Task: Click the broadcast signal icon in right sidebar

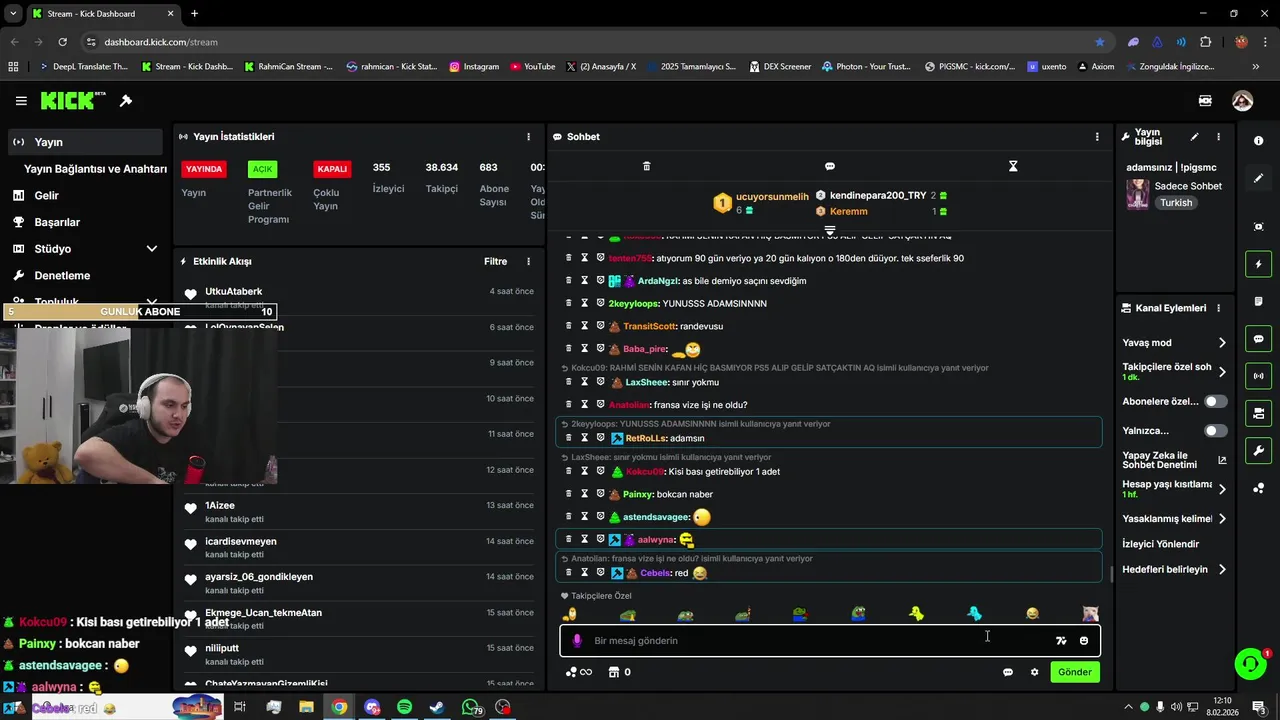Action: click(x=1259, y=376)
